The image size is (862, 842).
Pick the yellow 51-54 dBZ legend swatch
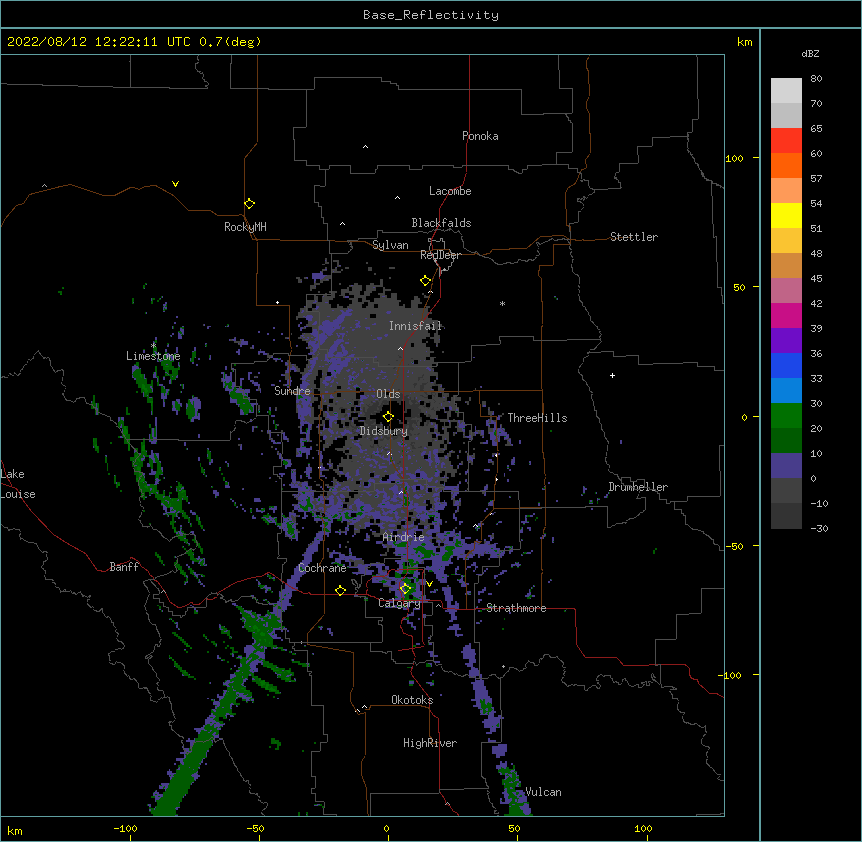pos(786,216)
